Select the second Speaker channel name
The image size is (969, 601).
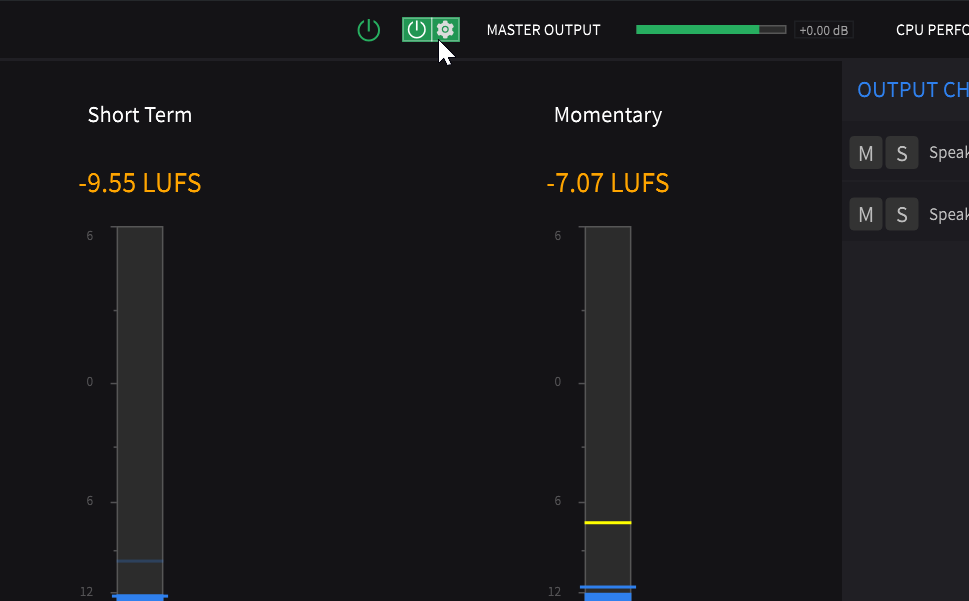pos(949,214)
